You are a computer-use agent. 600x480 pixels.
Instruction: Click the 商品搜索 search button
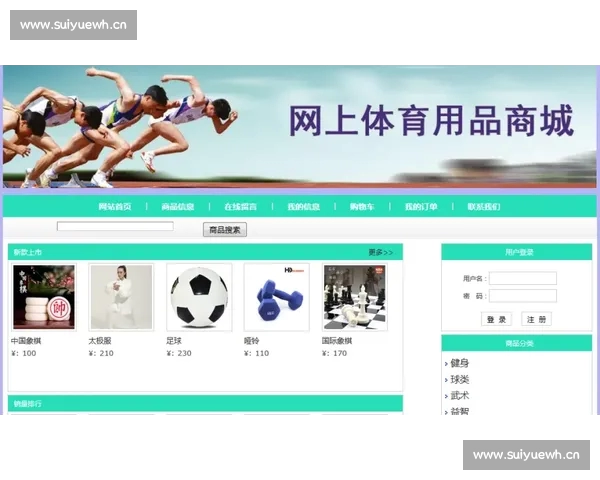[225, 230]
